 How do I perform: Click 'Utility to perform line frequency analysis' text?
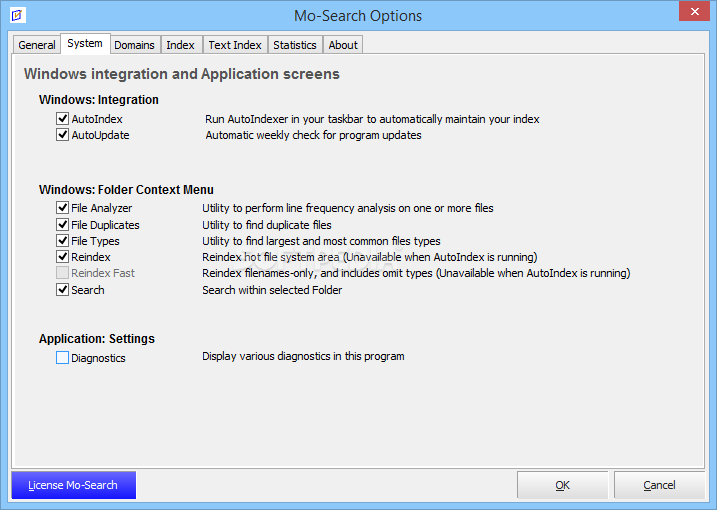pyautogui.click(x=348, y=208)
